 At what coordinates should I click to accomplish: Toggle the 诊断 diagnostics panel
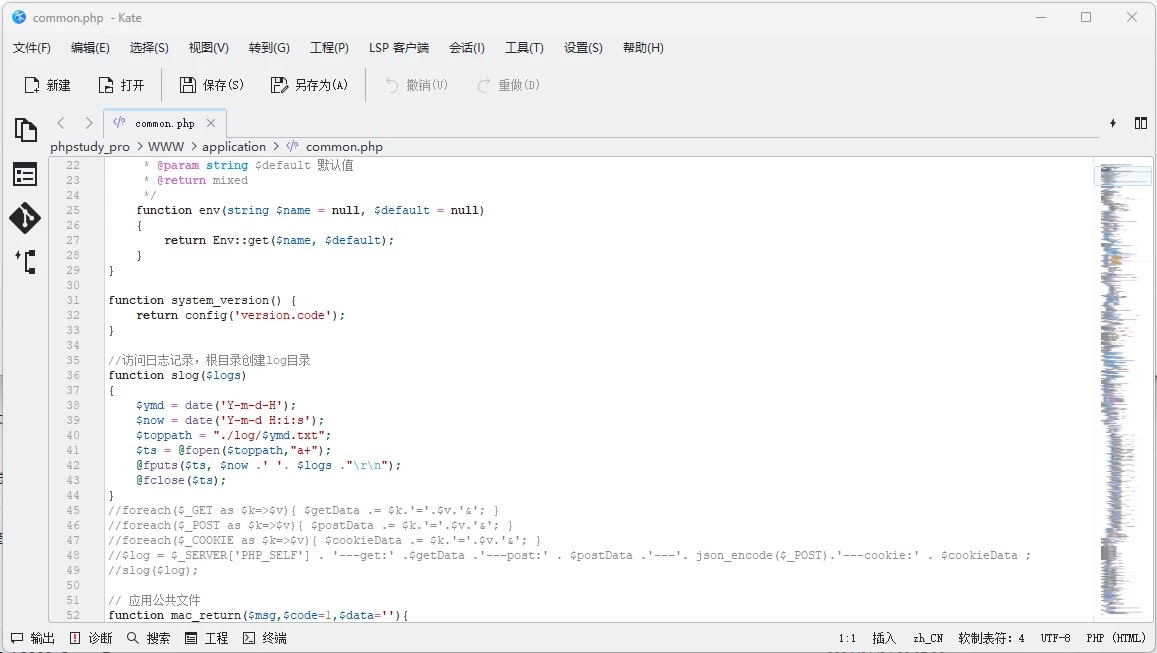tap(91, 638)
